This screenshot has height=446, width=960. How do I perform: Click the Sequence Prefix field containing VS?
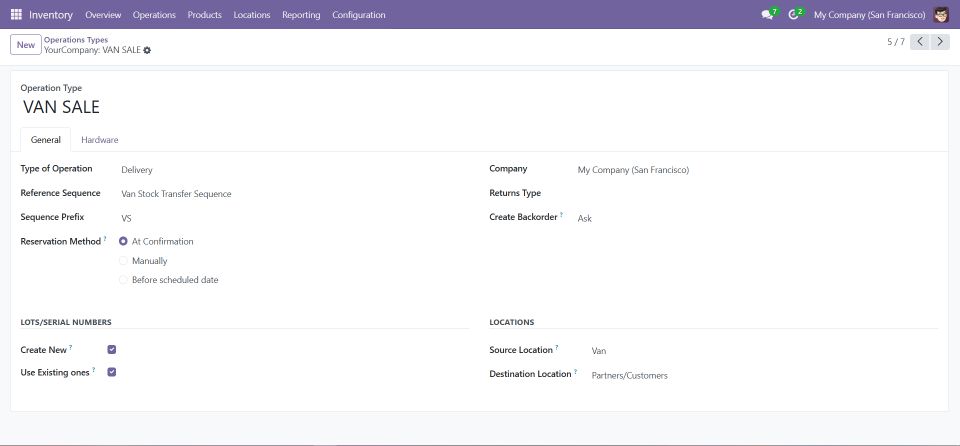290,218
